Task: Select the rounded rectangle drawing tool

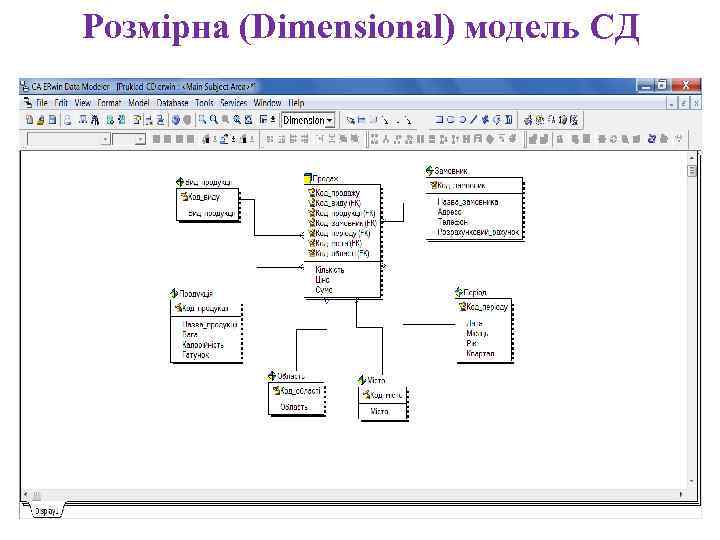Action: [x=450, y=120]
